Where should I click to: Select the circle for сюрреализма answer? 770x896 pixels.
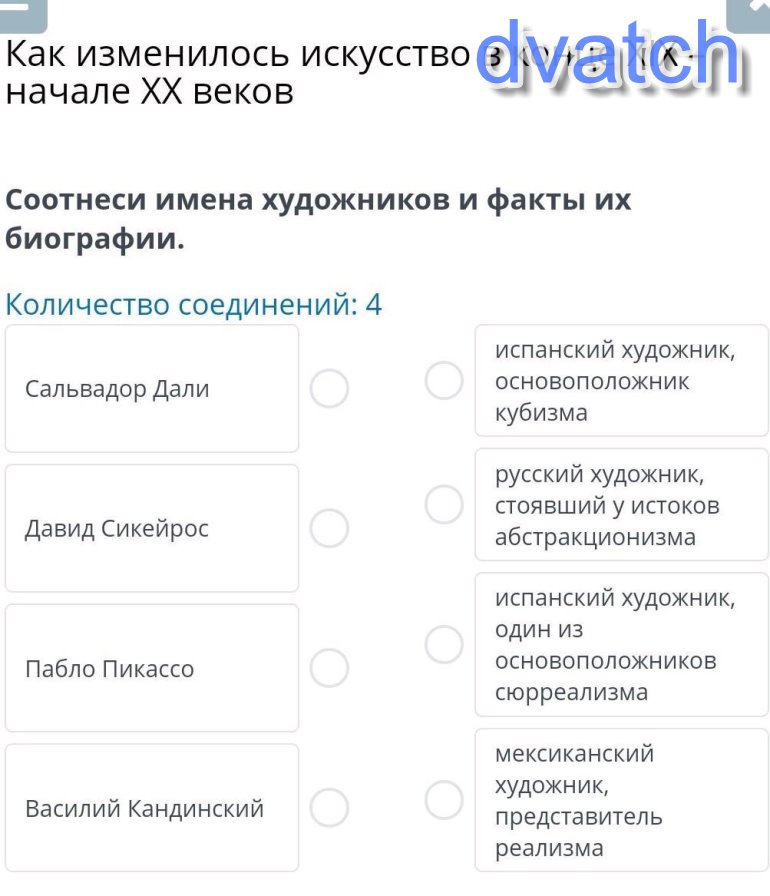pos(444,644)
